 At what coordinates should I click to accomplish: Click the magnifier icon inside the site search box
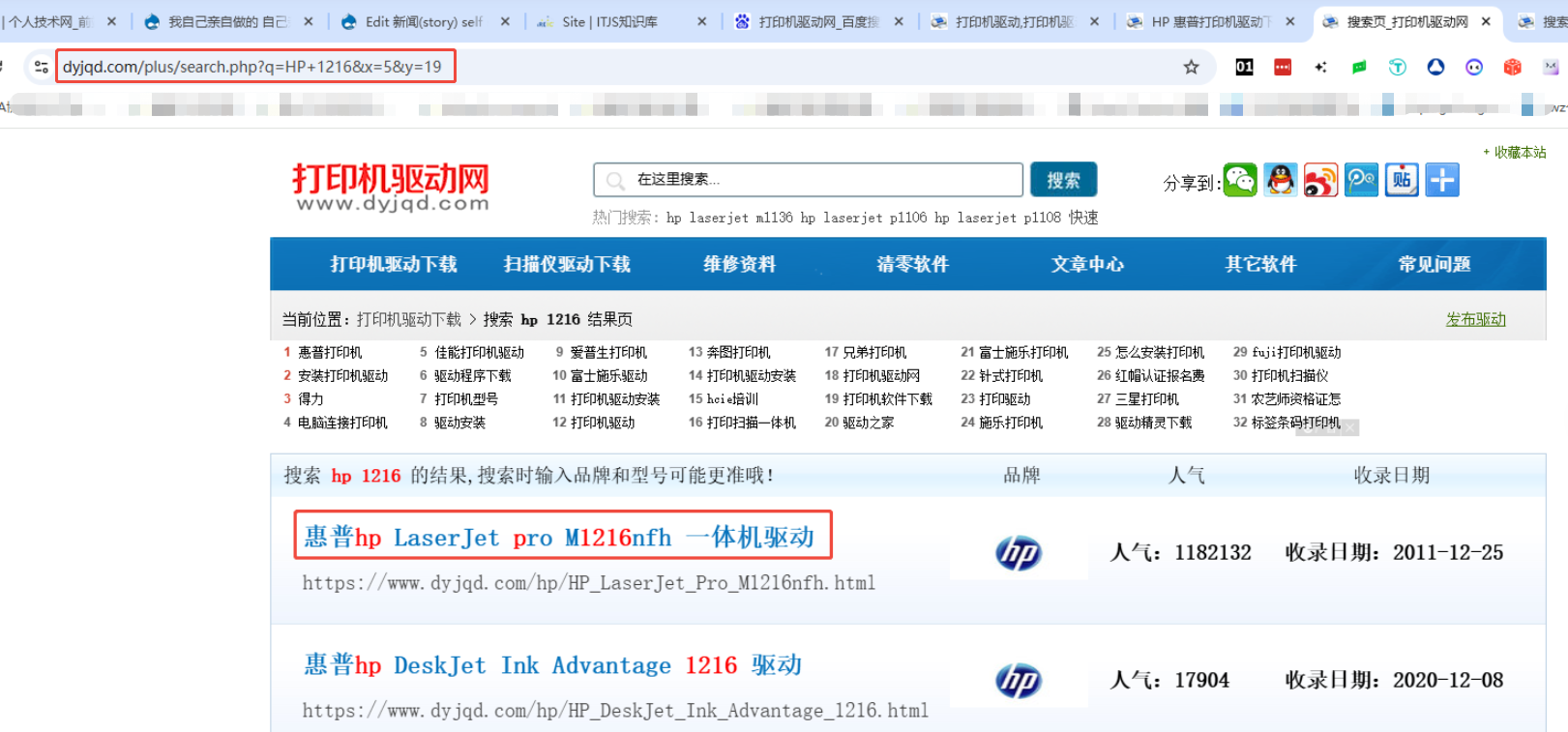[x=615, y=180]
